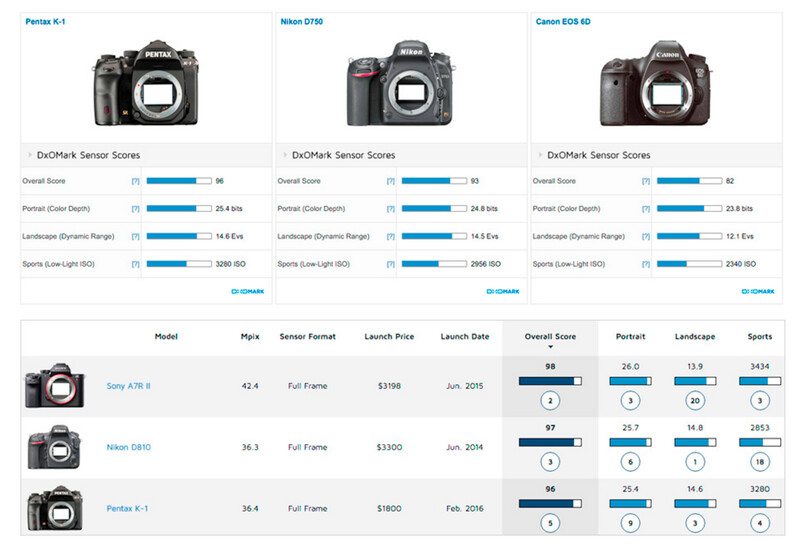Click Nikon D810 overall score bar 97
This screenshot has width=800, height=549.
coord(550,442)
